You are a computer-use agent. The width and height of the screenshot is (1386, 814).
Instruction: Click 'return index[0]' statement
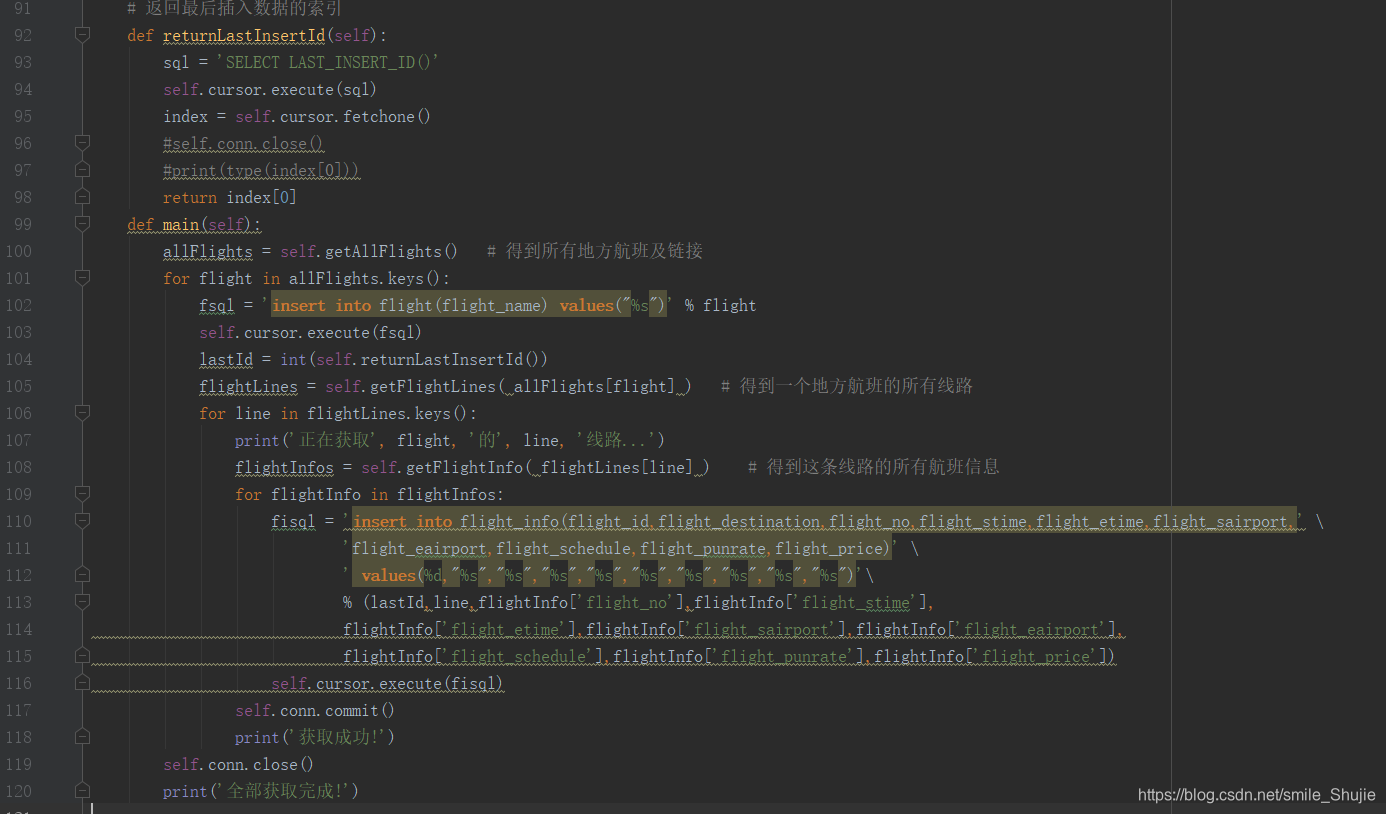tap(230, 197)
